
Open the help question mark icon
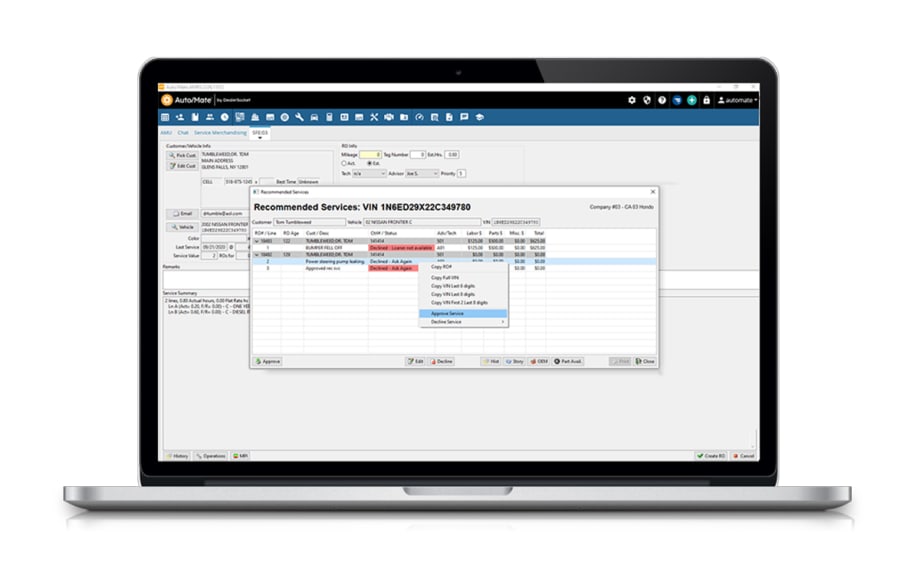point(662,100)
